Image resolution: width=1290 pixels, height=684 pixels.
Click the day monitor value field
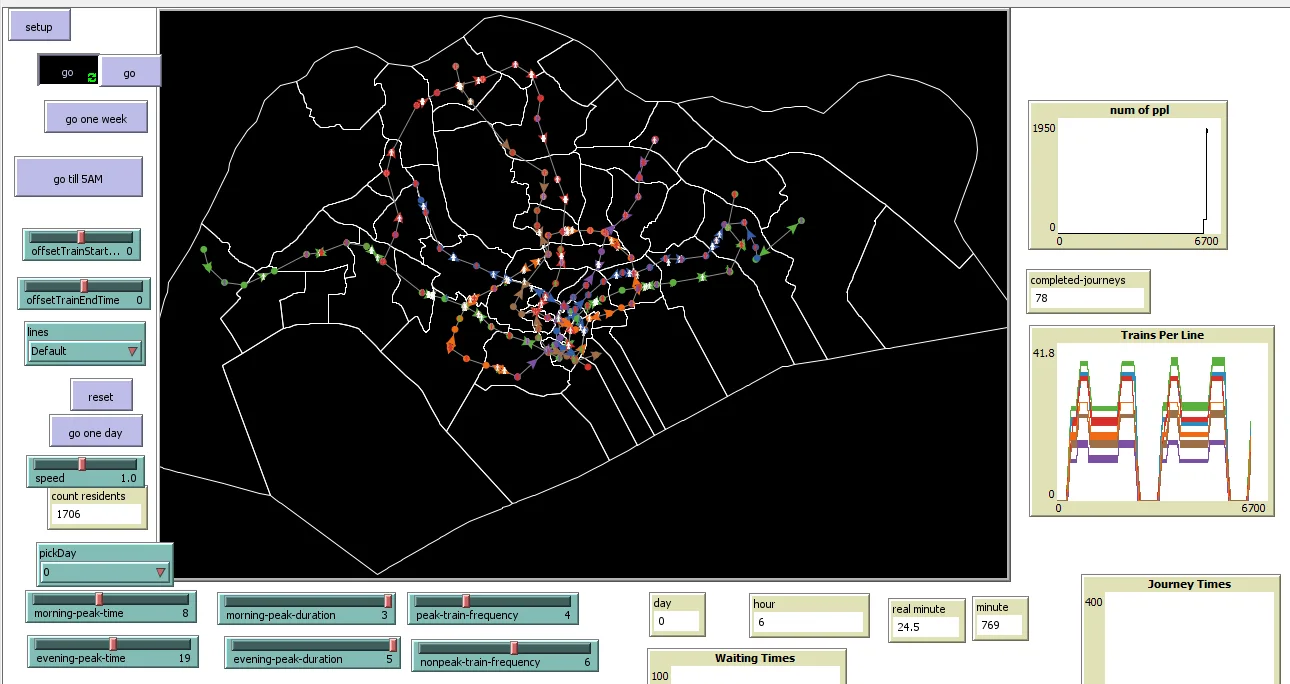point(677,622)
